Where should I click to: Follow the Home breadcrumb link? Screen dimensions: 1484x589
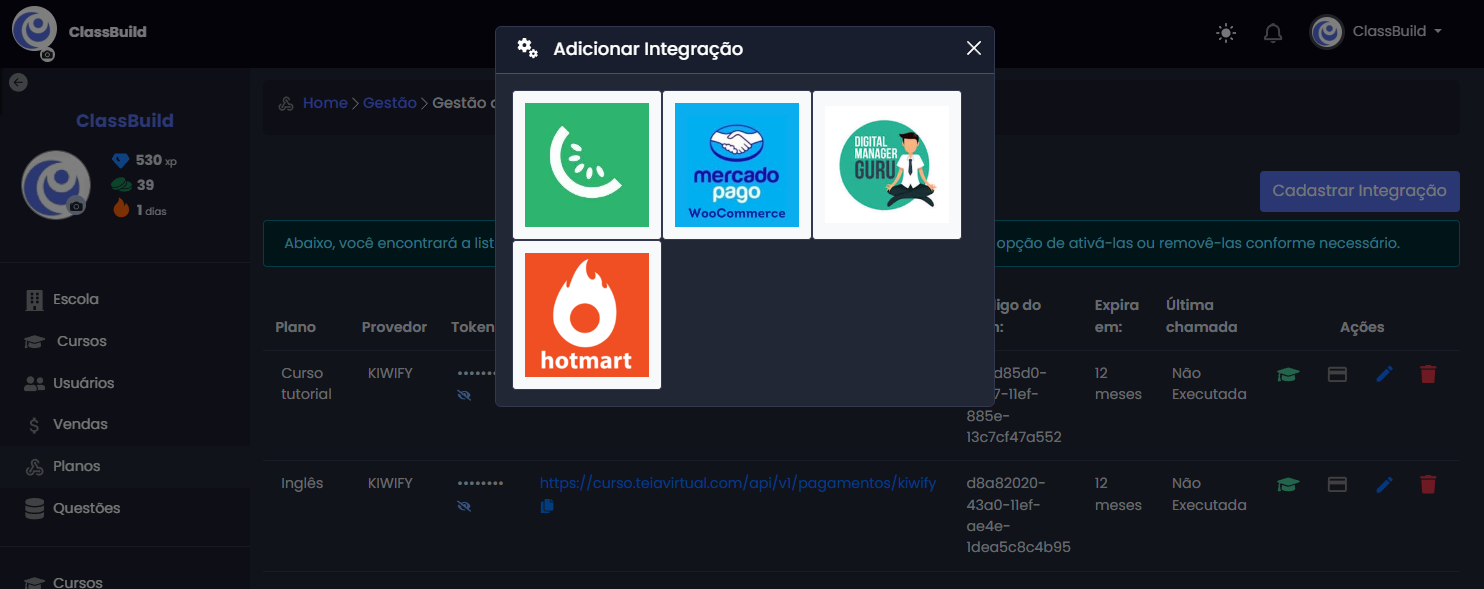325,103
